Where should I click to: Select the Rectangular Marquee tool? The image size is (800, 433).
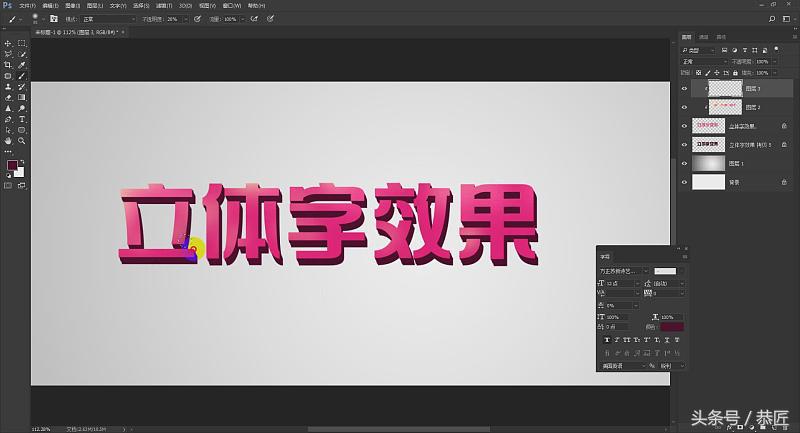(21, 44)
